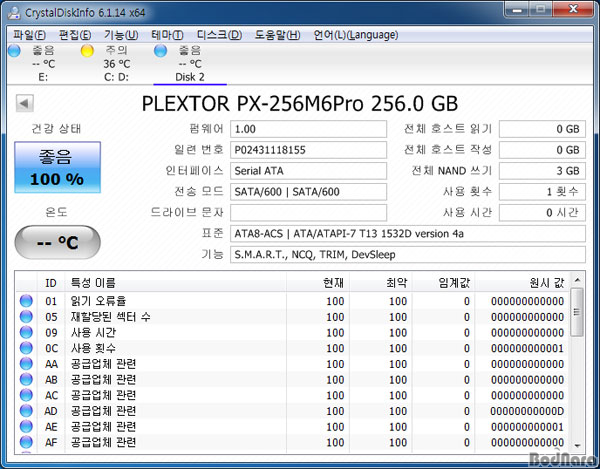Select the E: drive blue status icon
The image size is (600, 469).
click(x=14, y=50)
